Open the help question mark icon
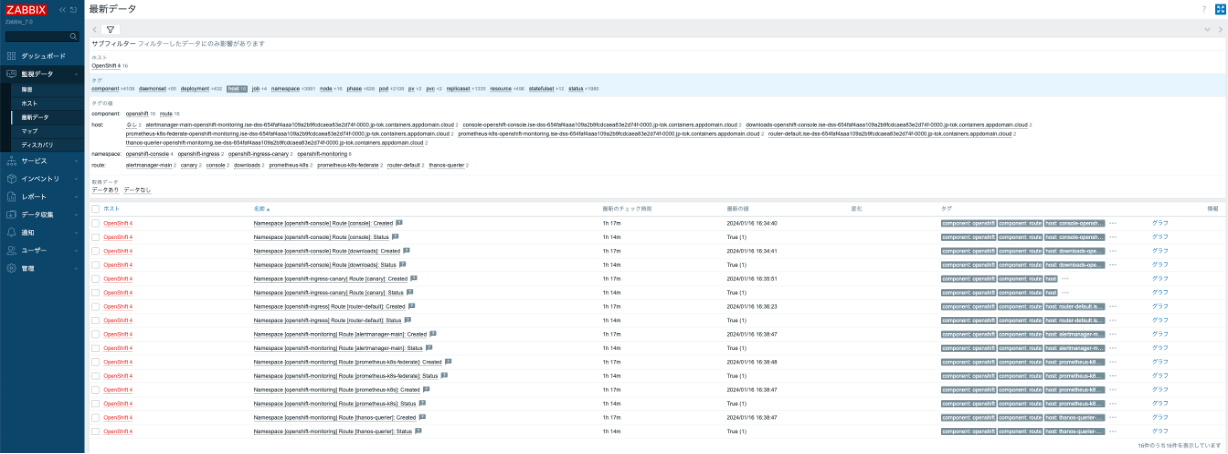 tap(1203, 8)
